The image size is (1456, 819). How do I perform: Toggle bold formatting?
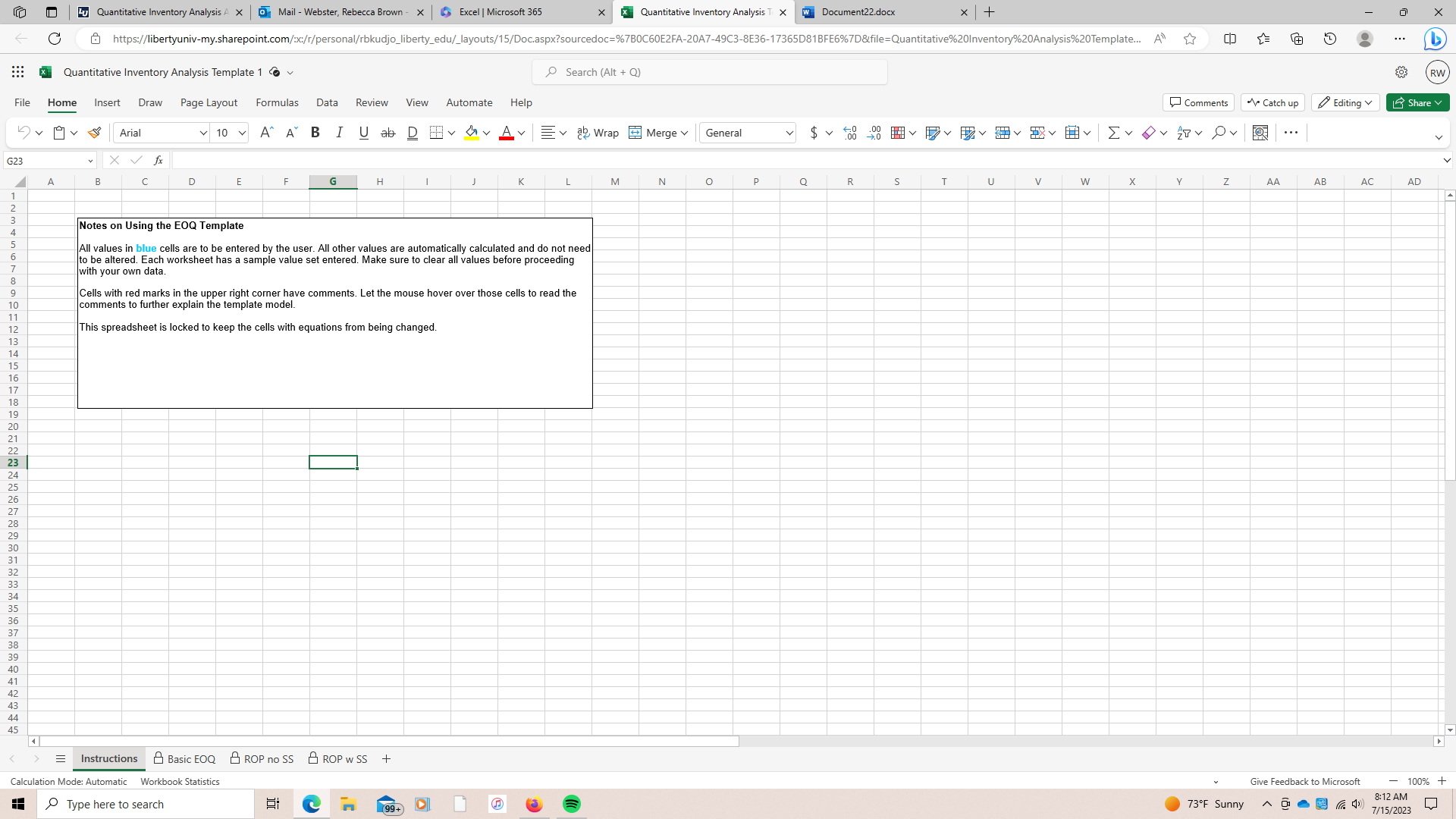pyautogui.click(x=315, y=133)
